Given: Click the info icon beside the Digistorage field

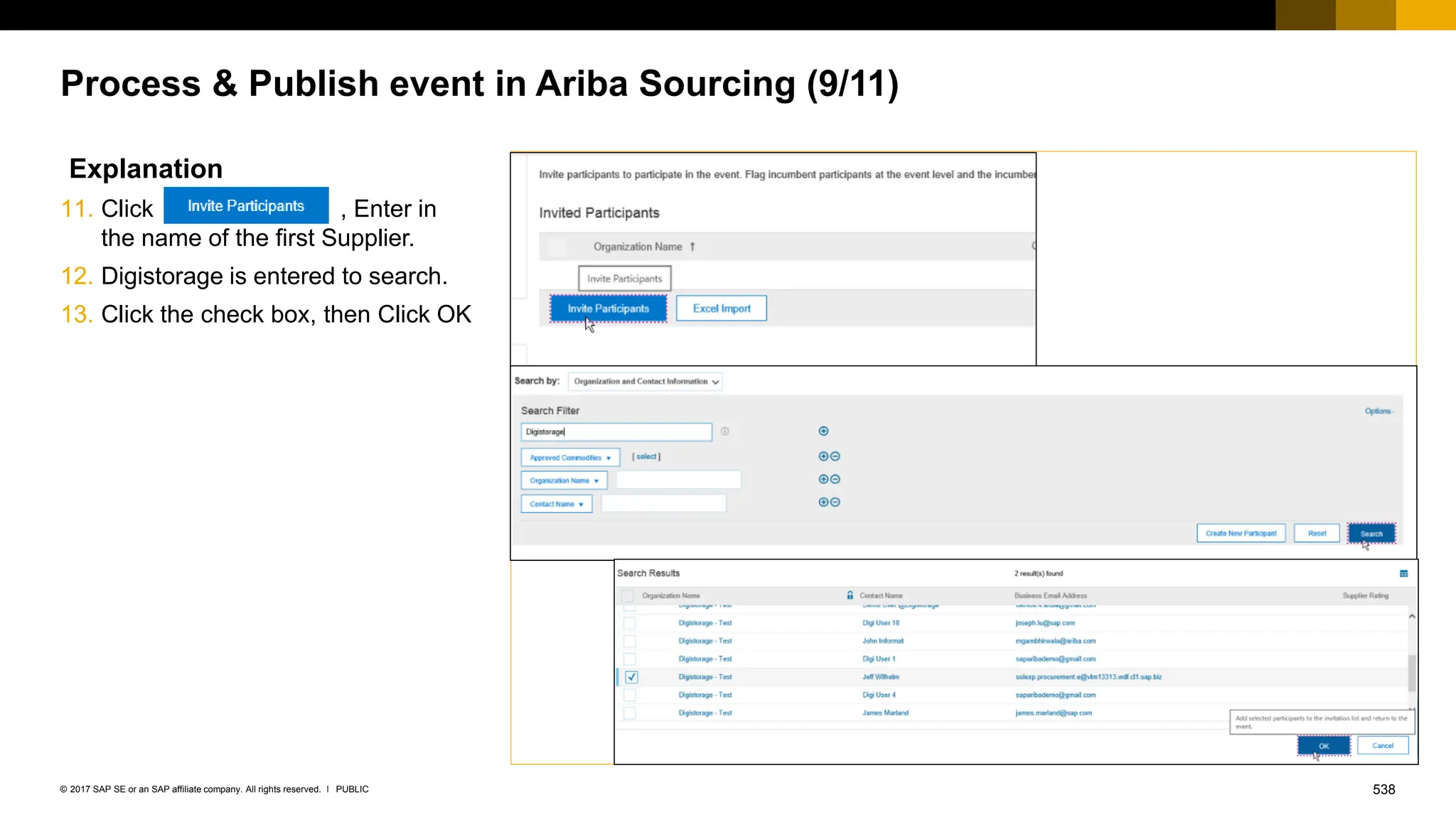Looking at the screenshot, I should pos(724,432).
